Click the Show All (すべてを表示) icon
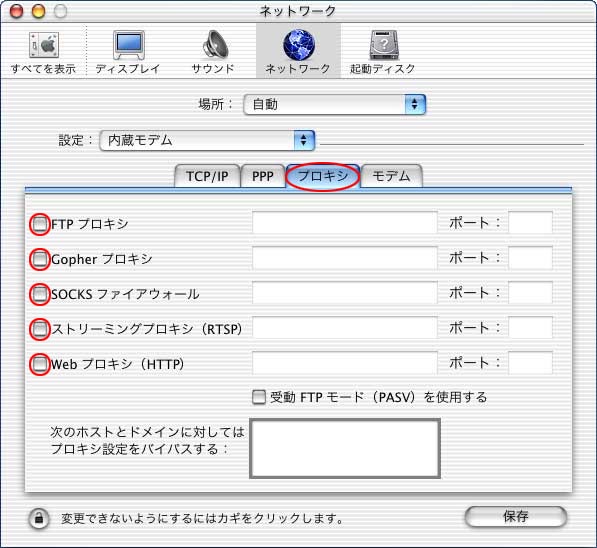This screenshot has height=548, width=597. pyautogui.click(x=43, y=46)
